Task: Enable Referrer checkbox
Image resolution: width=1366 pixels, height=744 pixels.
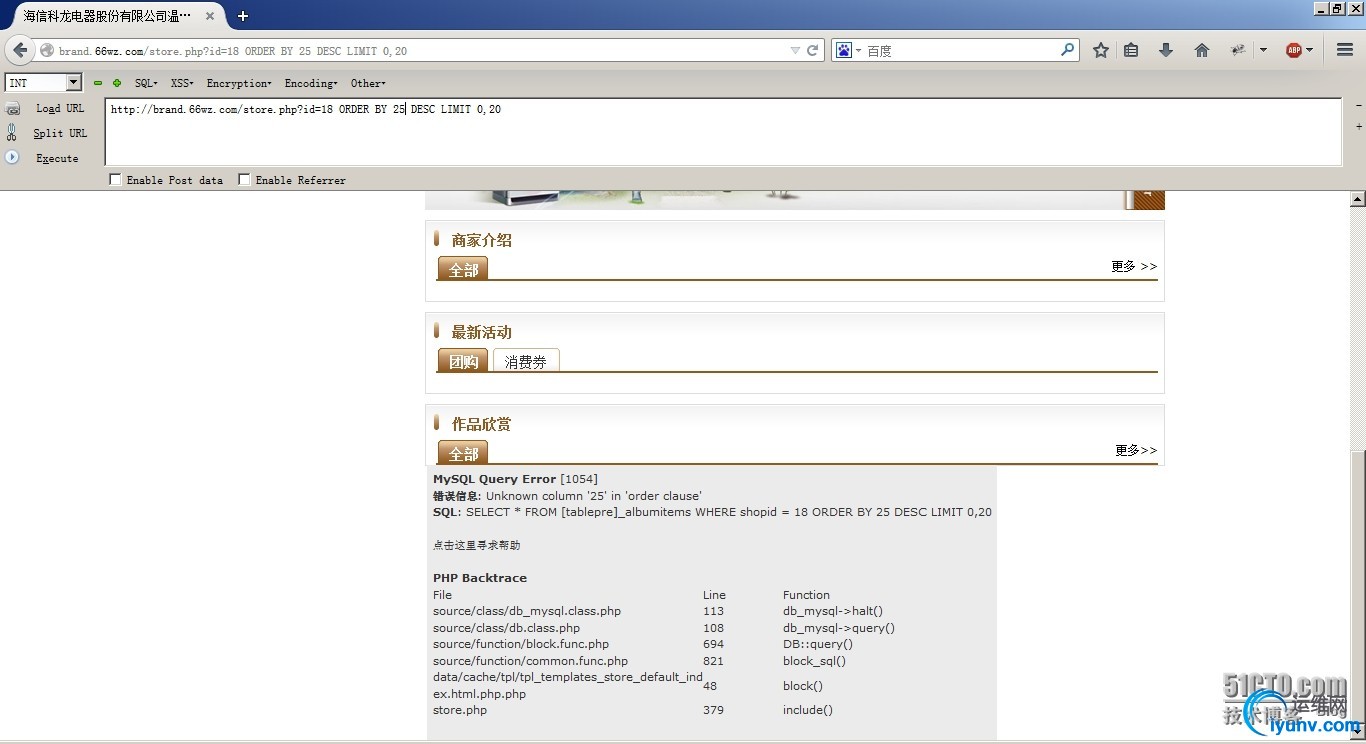Action: [244, 180]
